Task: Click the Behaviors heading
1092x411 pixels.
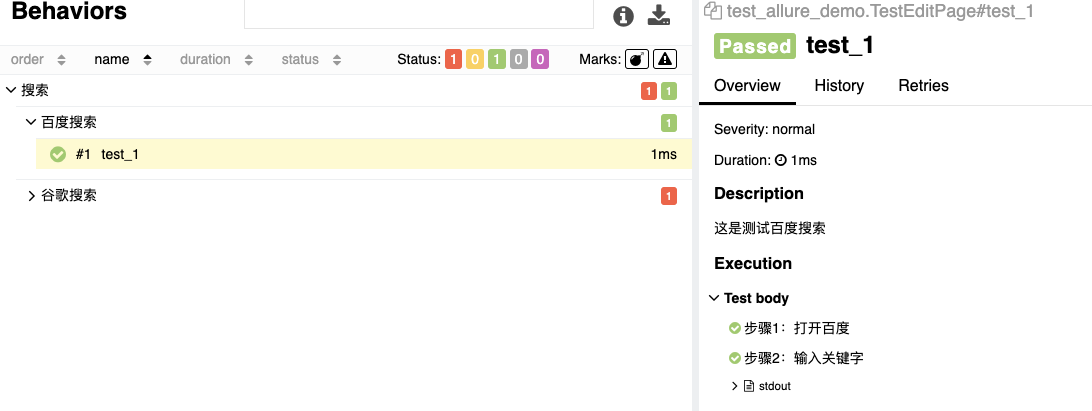Action: [x=69, y=11]
